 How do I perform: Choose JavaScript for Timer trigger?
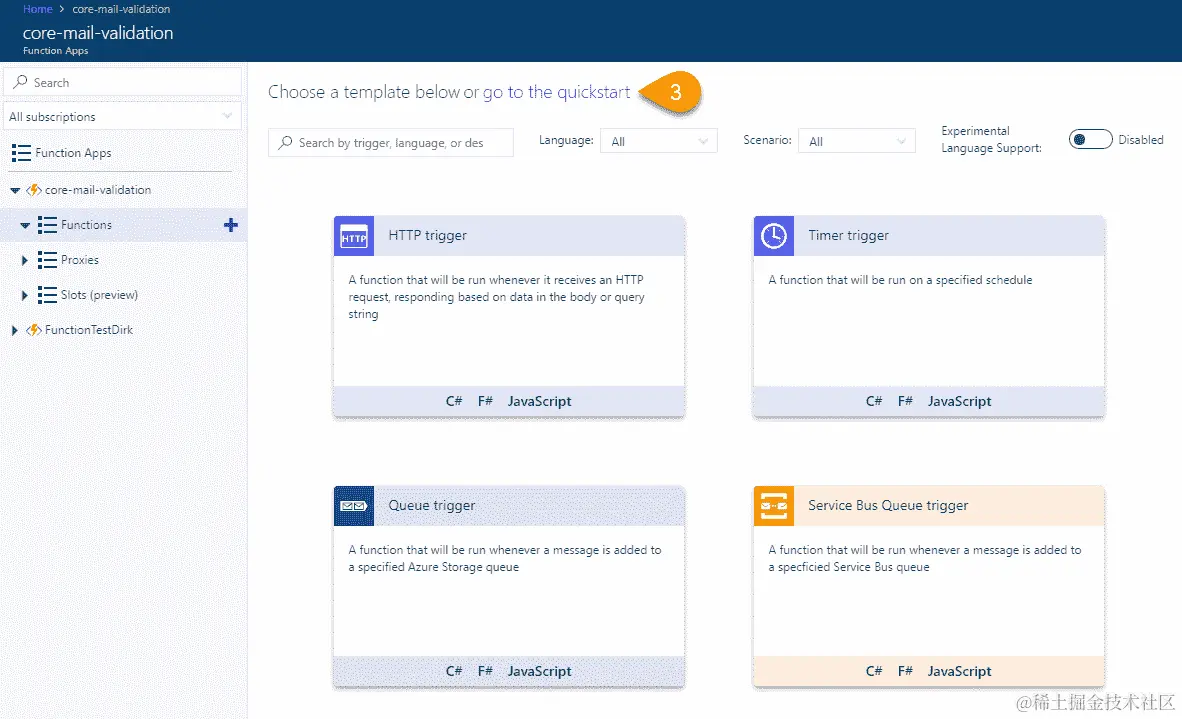pyautogui.click(x=960, y=402)
